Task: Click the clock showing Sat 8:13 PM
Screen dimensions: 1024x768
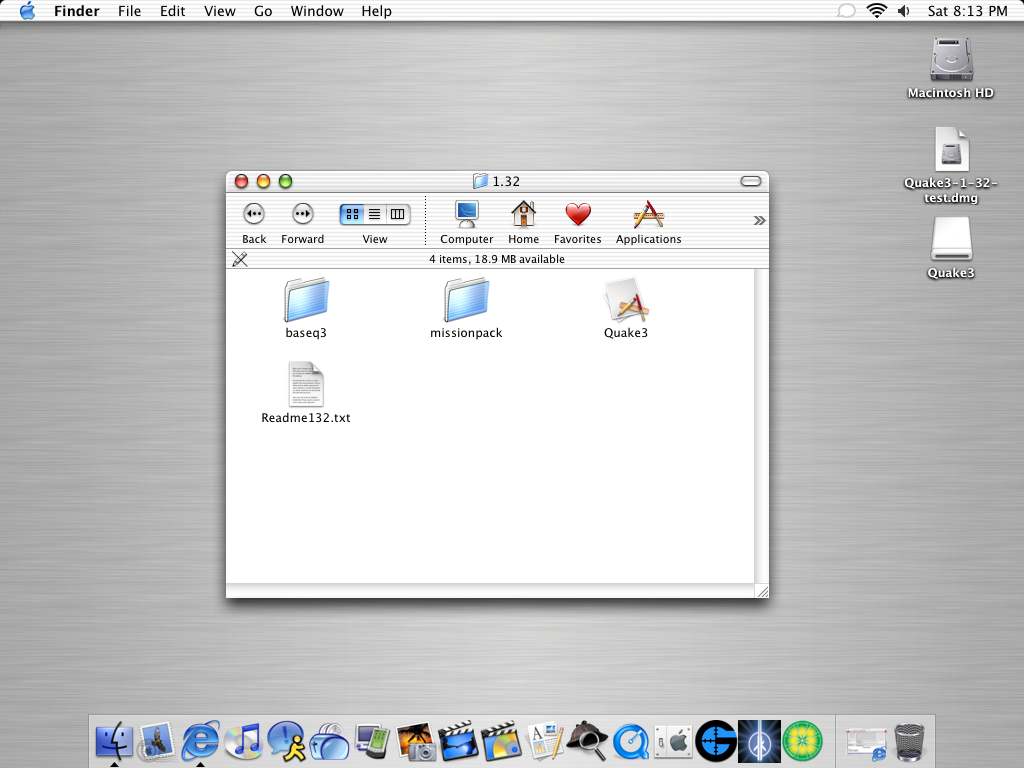Action: (x=967, y=11)
